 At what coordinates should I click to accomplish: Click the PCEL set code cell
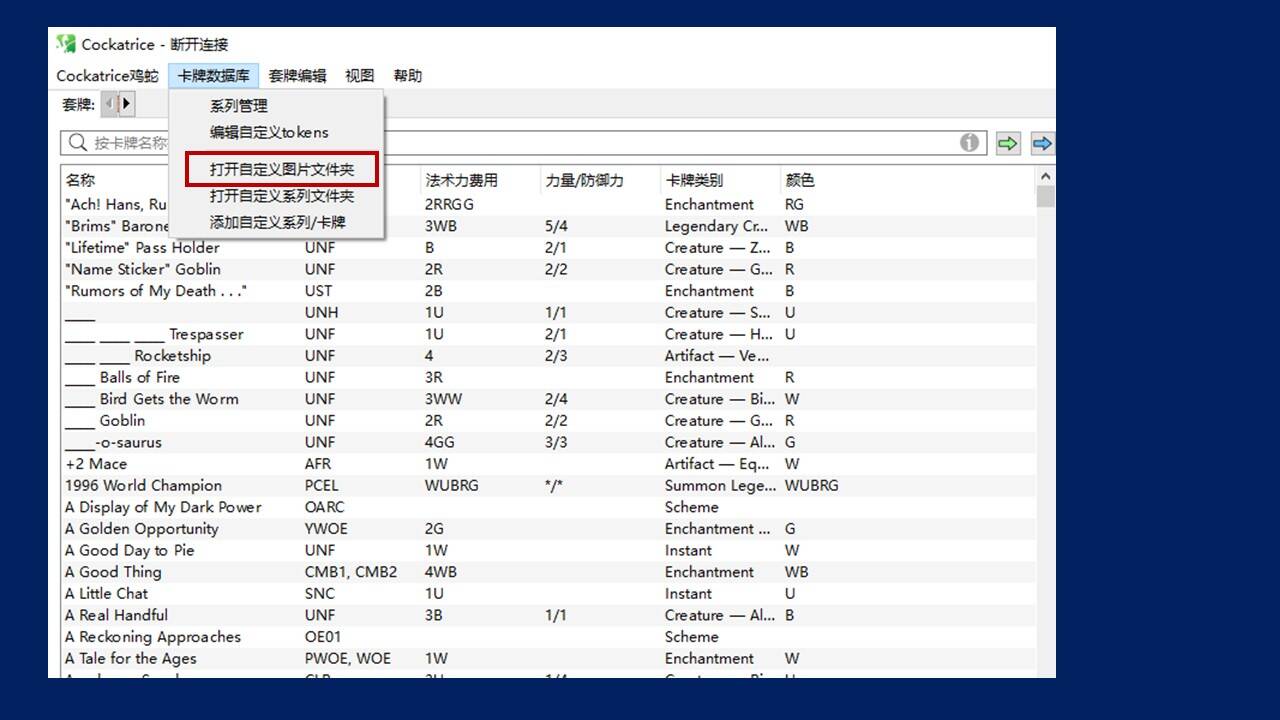tap(323, 485)
